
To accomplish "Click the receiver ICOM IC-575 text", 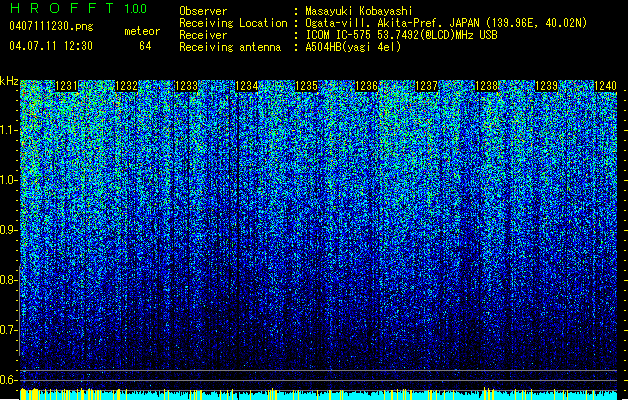I will click(x=401, y=35).
